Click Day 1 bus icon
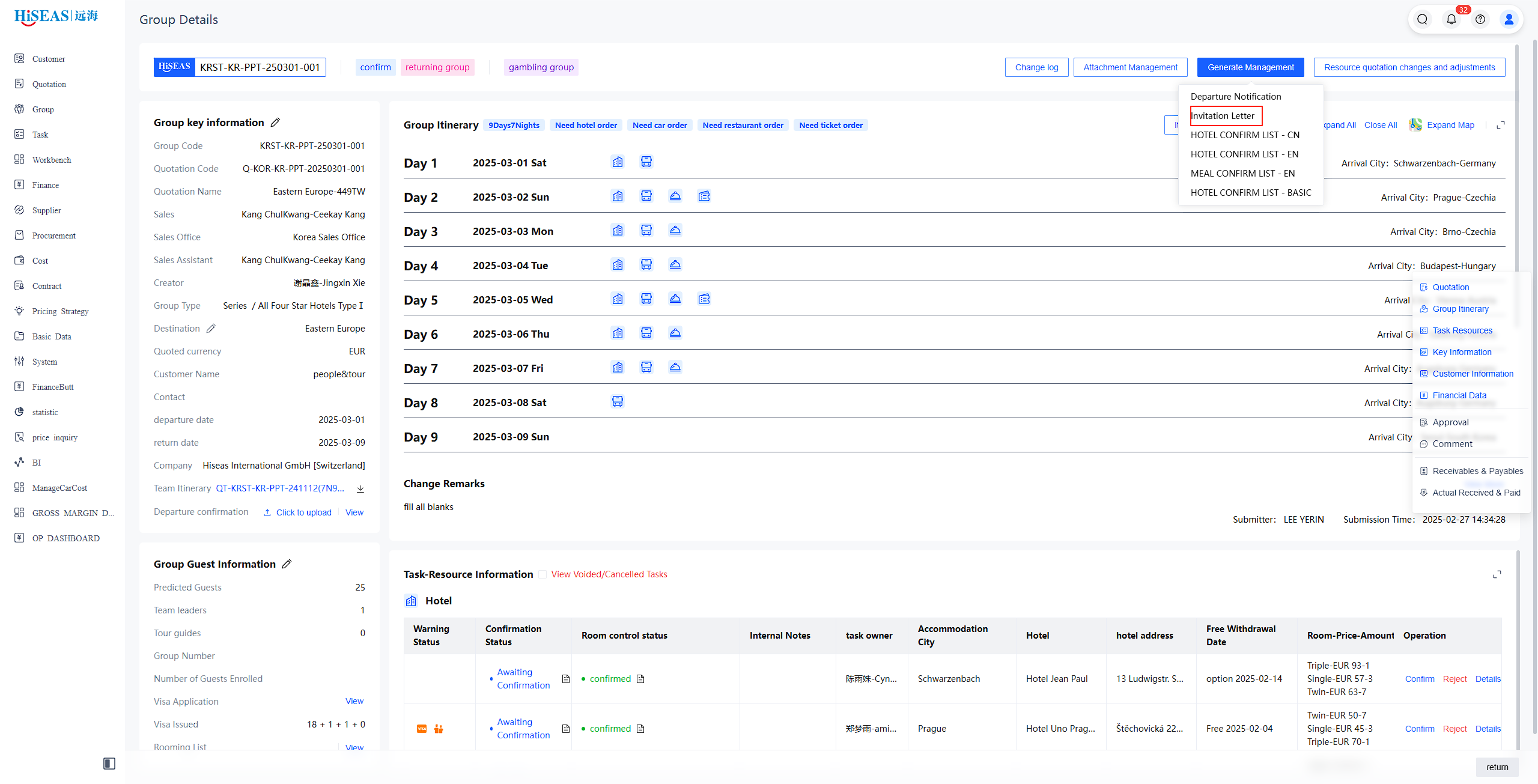The image size is (1538, 784). 646,162
